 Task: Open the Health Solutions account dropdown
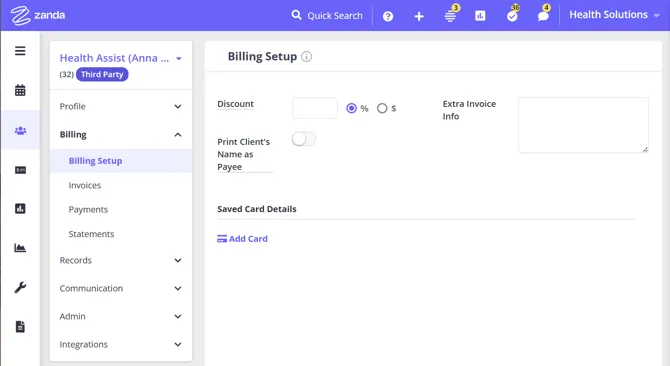(x=614, y=15)
